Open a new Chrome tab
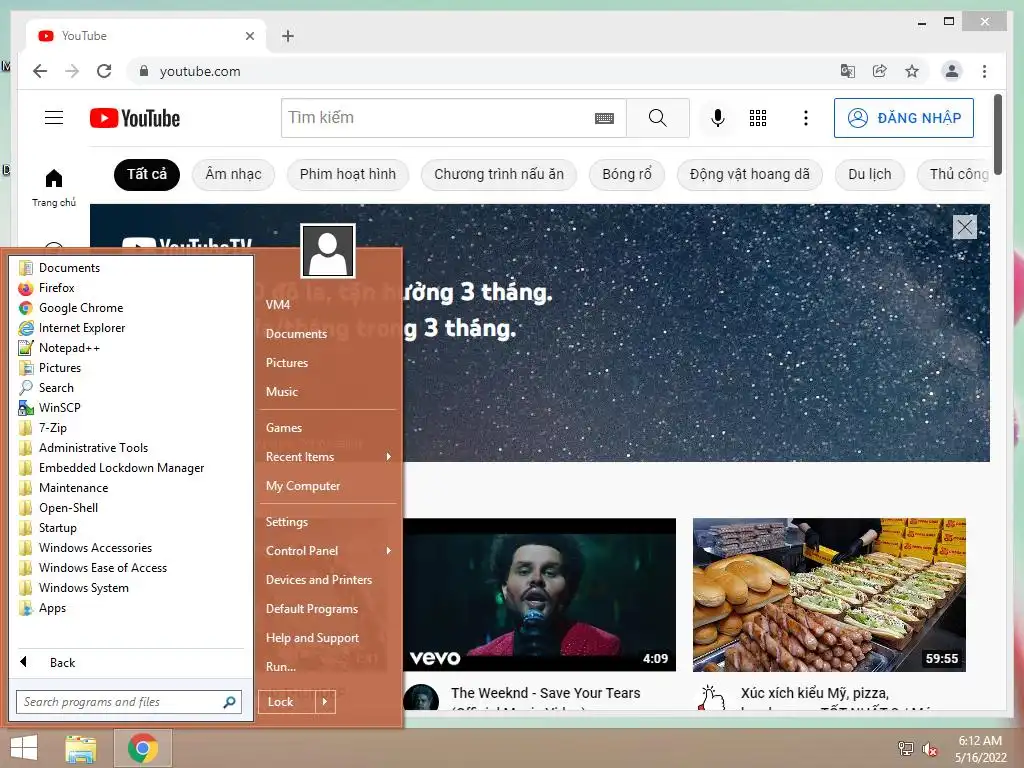 pyautogui.click(x=287, y=36)
